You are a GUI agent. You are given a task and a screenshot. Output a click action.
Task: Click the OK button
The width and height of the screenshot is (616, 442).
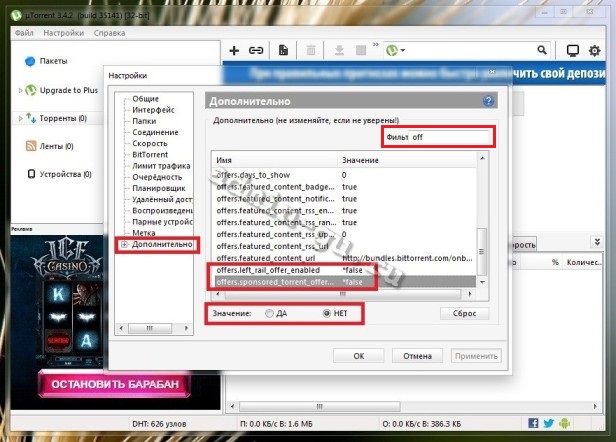click(358, 355)
